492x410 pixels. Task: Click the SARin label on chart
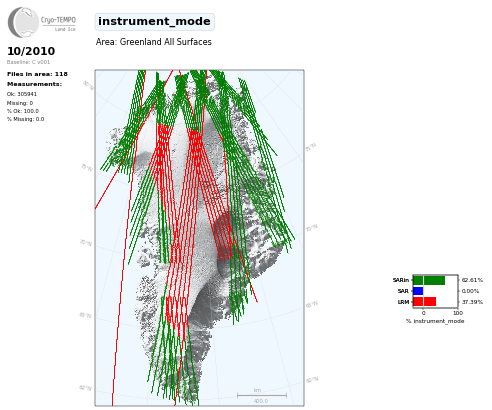tap(401, 280)
